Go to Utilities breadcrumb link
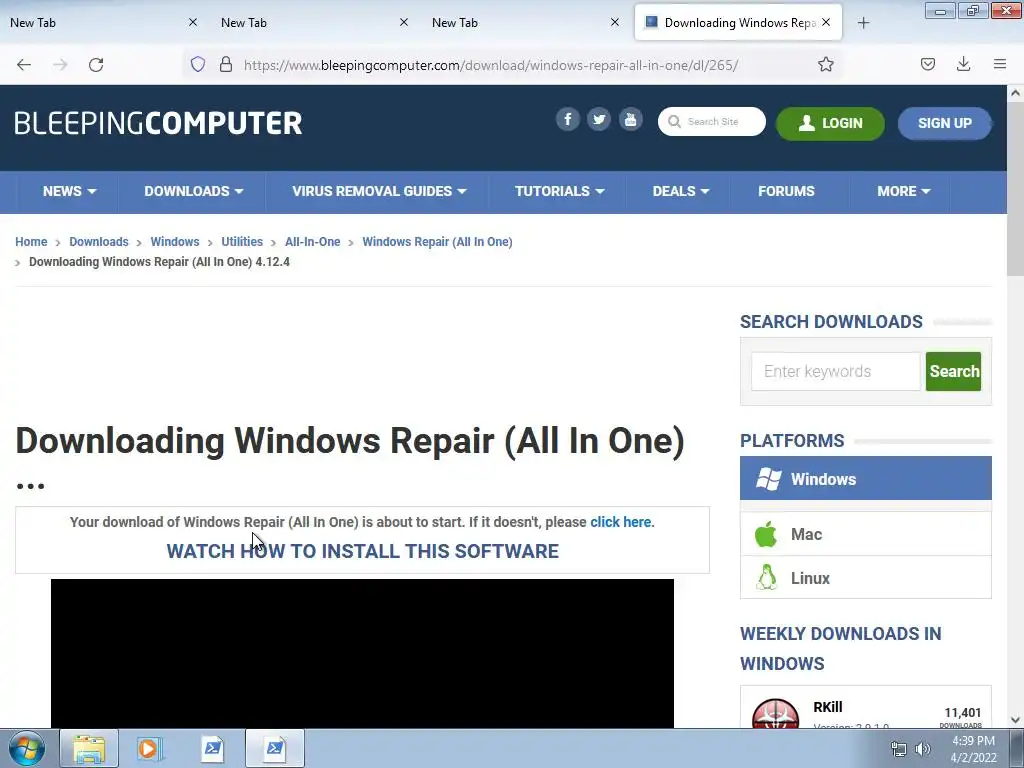 (242, 242)
